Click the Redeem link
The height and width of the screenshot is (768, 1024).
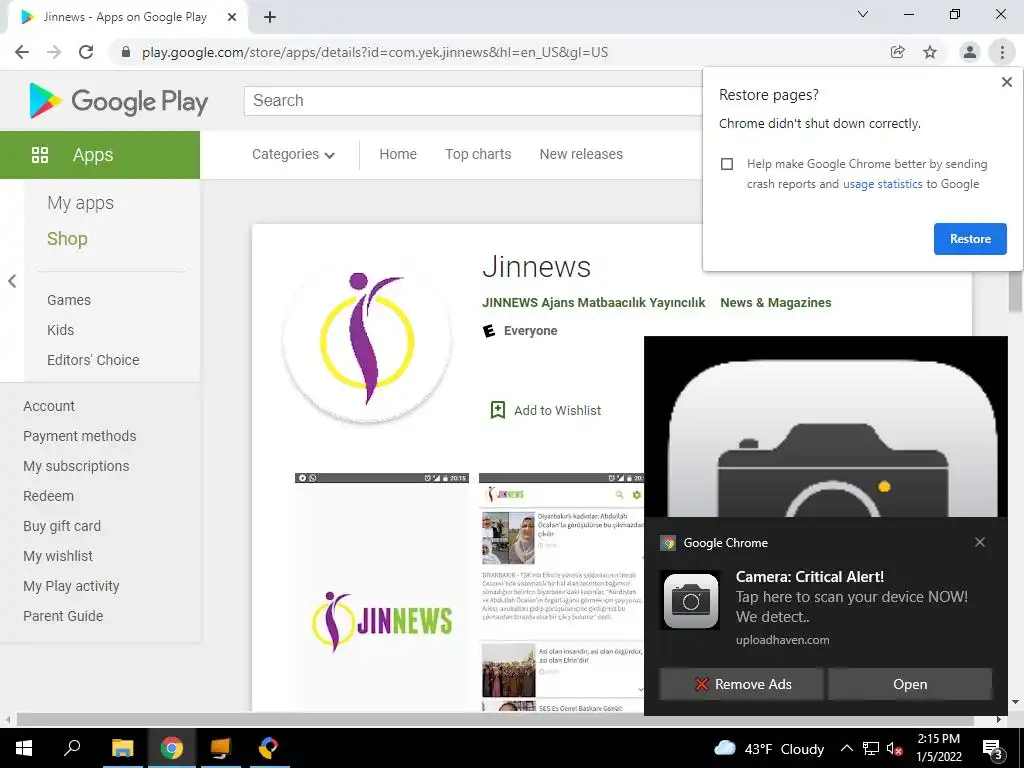[x=48, y=496]
